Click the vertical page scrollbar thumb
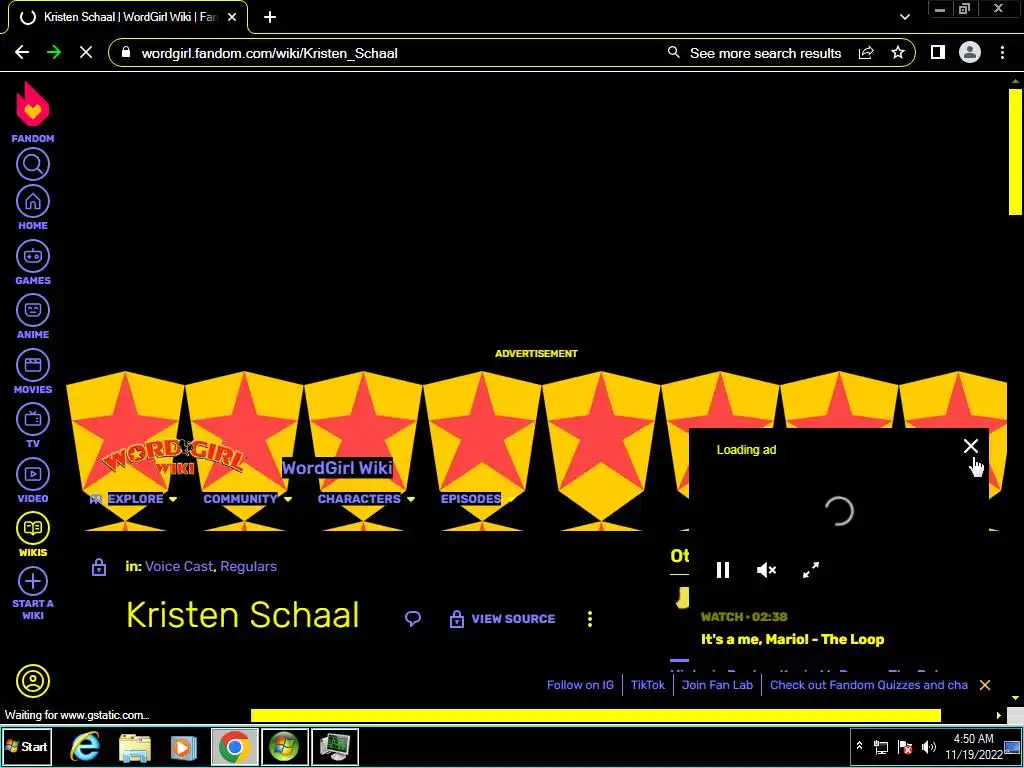Viewport: 1024px width, 768px height. pos(1015,152)
